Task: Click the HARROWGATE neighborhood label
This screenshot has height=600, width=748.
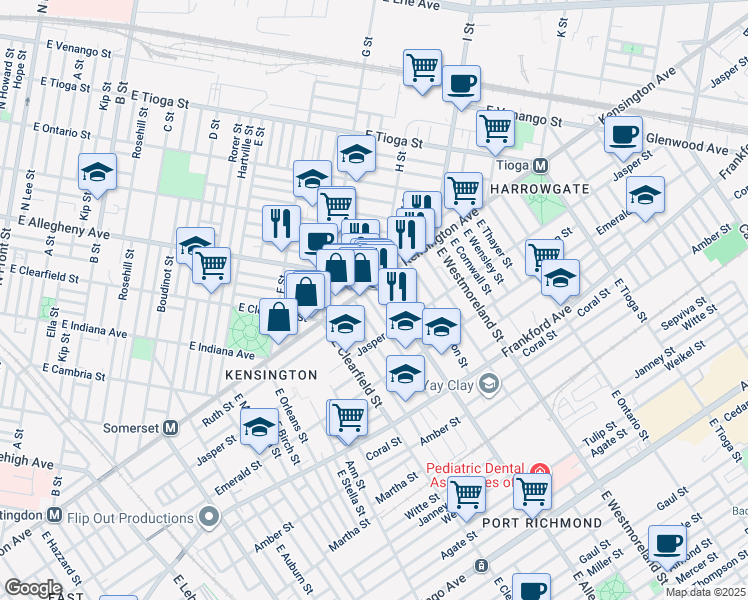Action: [x=540, y=189]
